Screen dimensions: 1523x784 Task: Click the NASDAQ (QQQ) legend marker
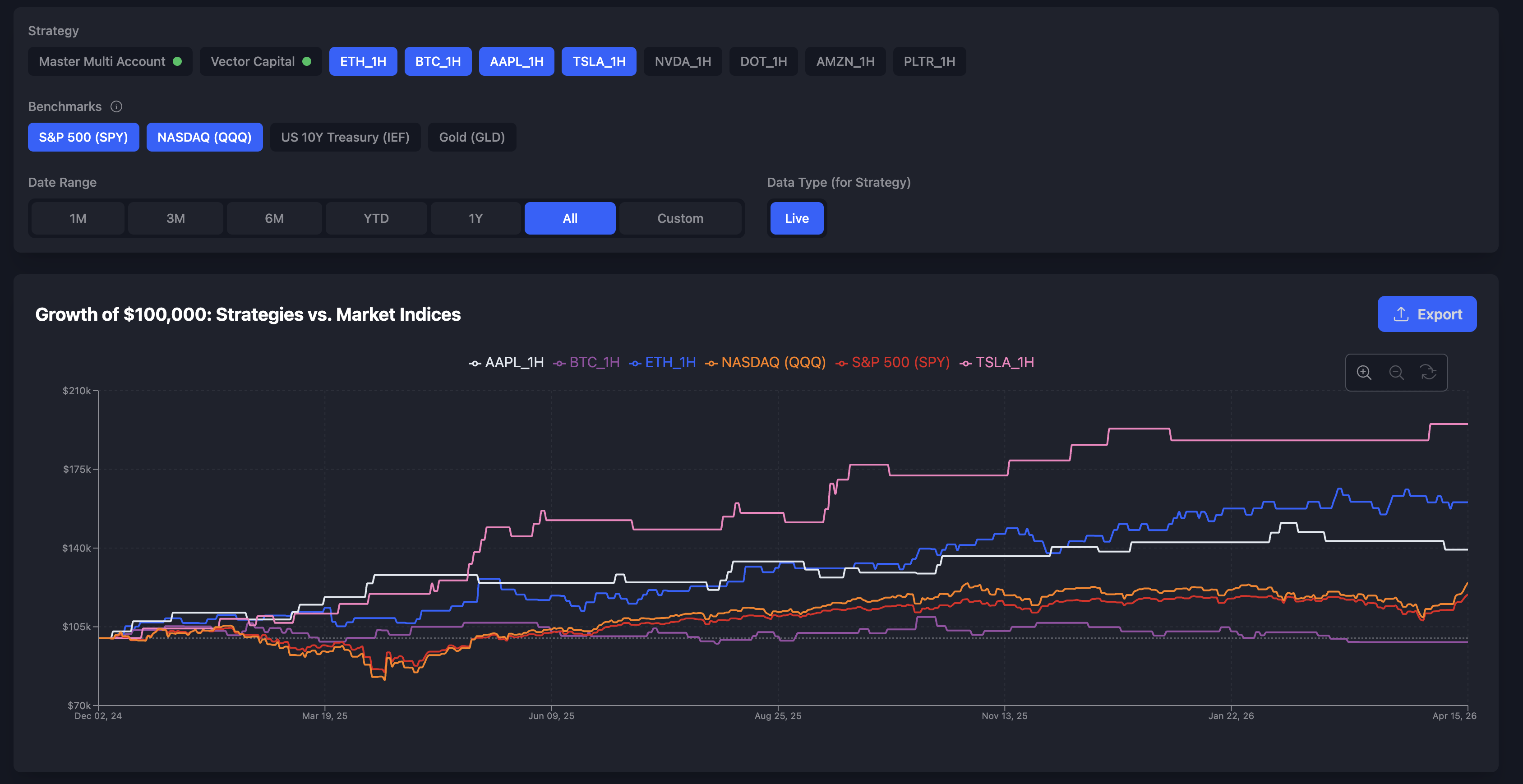point(711,363)
